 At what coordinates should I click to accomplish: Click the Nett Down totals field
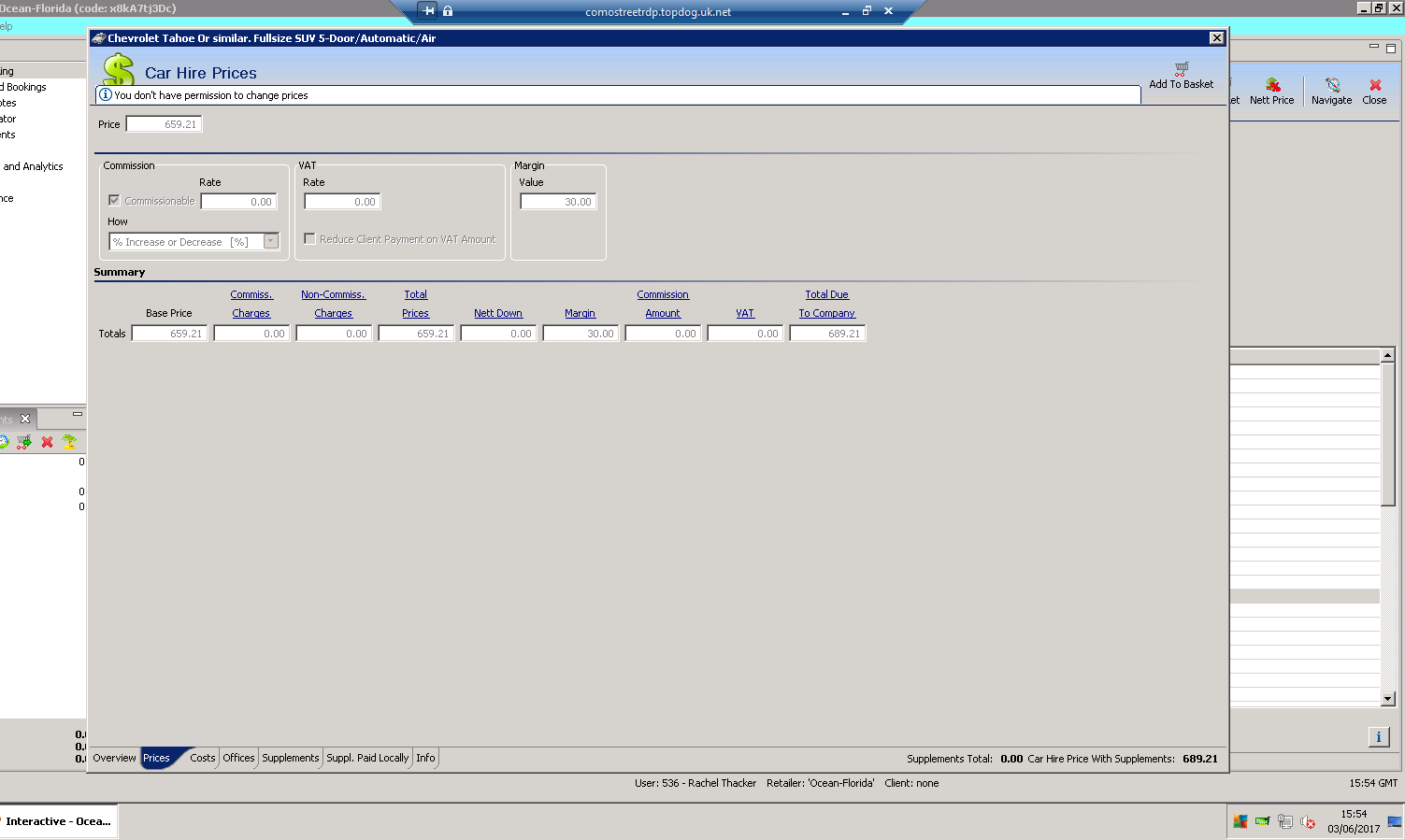[x=498, y=334]
